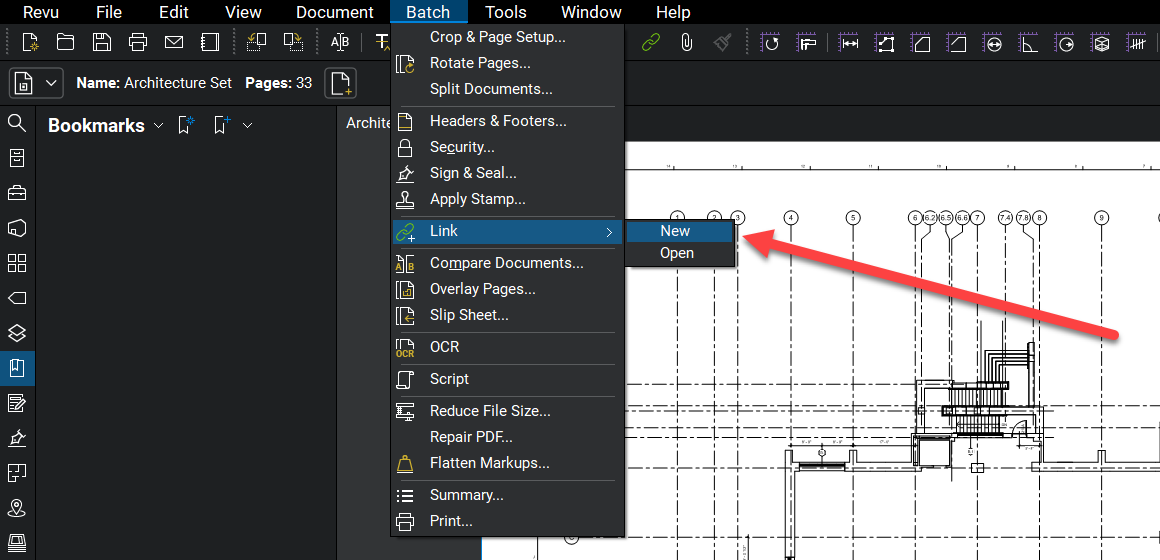Choose Crop & Page Setup in Batch menu

point(508,36)
